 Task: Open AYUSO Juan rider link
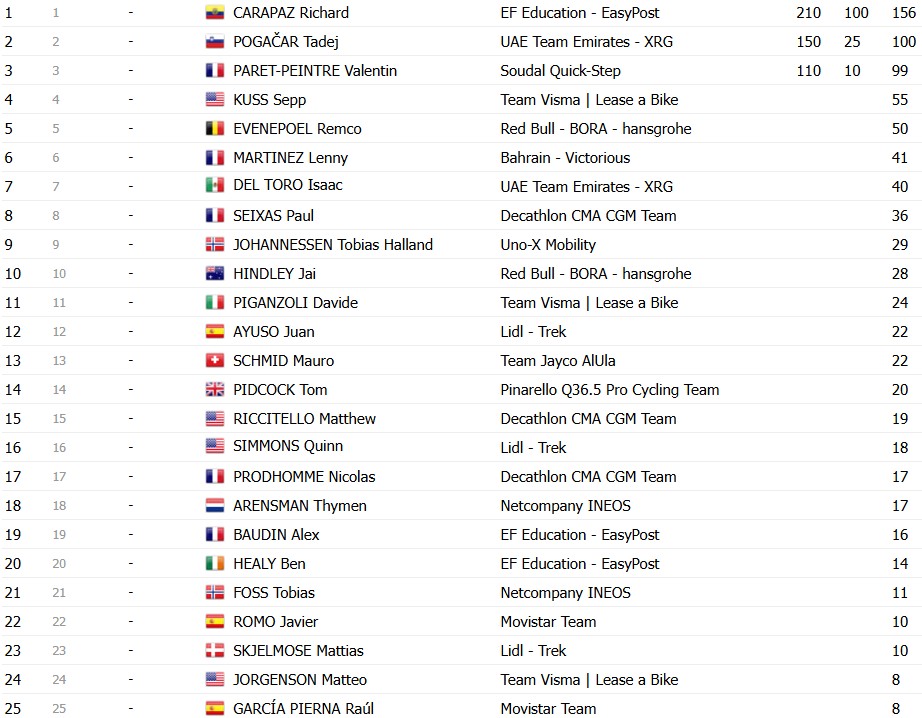(274, 332)
